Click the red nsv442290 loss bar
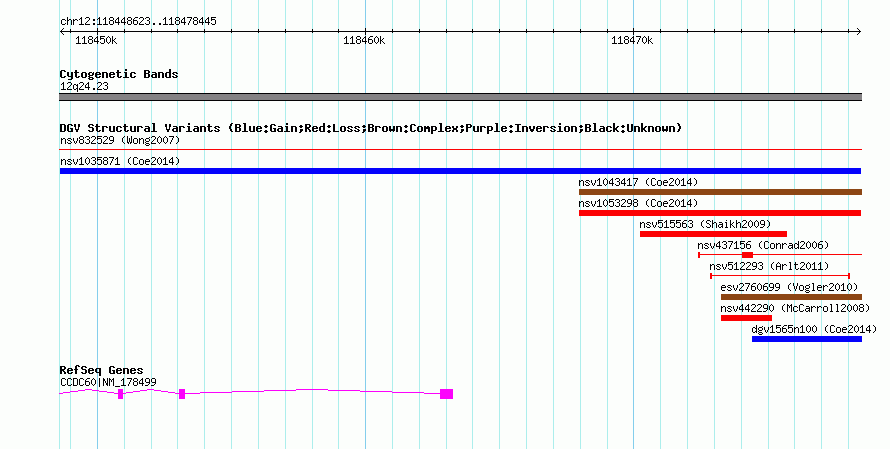The height and width of the screenshot is (449, 890). click(x=746, y=318)
